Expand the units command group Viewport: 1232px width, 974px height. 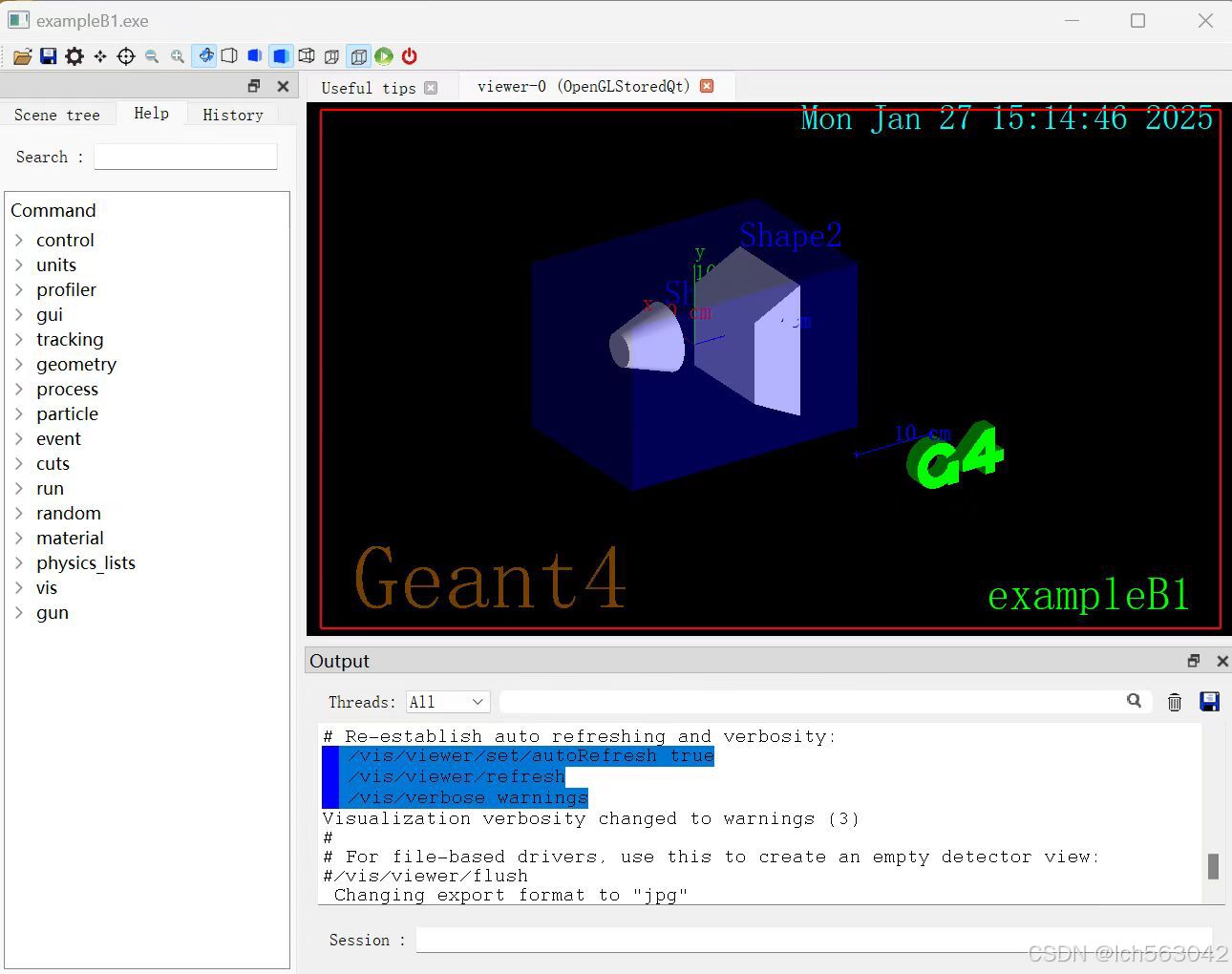coord(19,265)
